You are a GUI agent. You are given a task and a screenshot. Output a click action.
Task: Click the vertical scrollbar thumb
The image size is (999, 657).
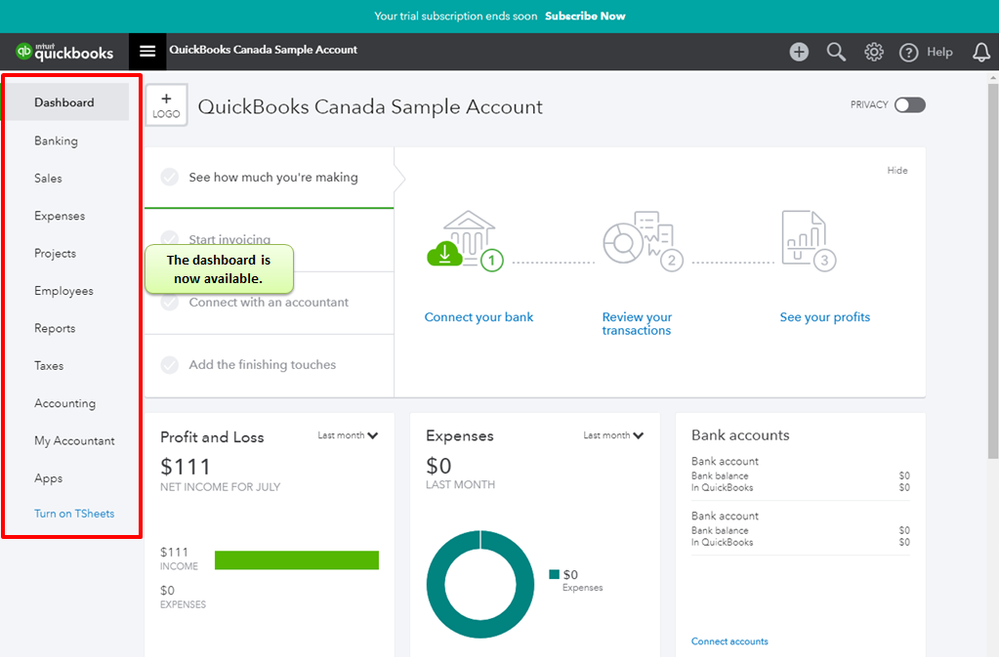click(993, 271)
